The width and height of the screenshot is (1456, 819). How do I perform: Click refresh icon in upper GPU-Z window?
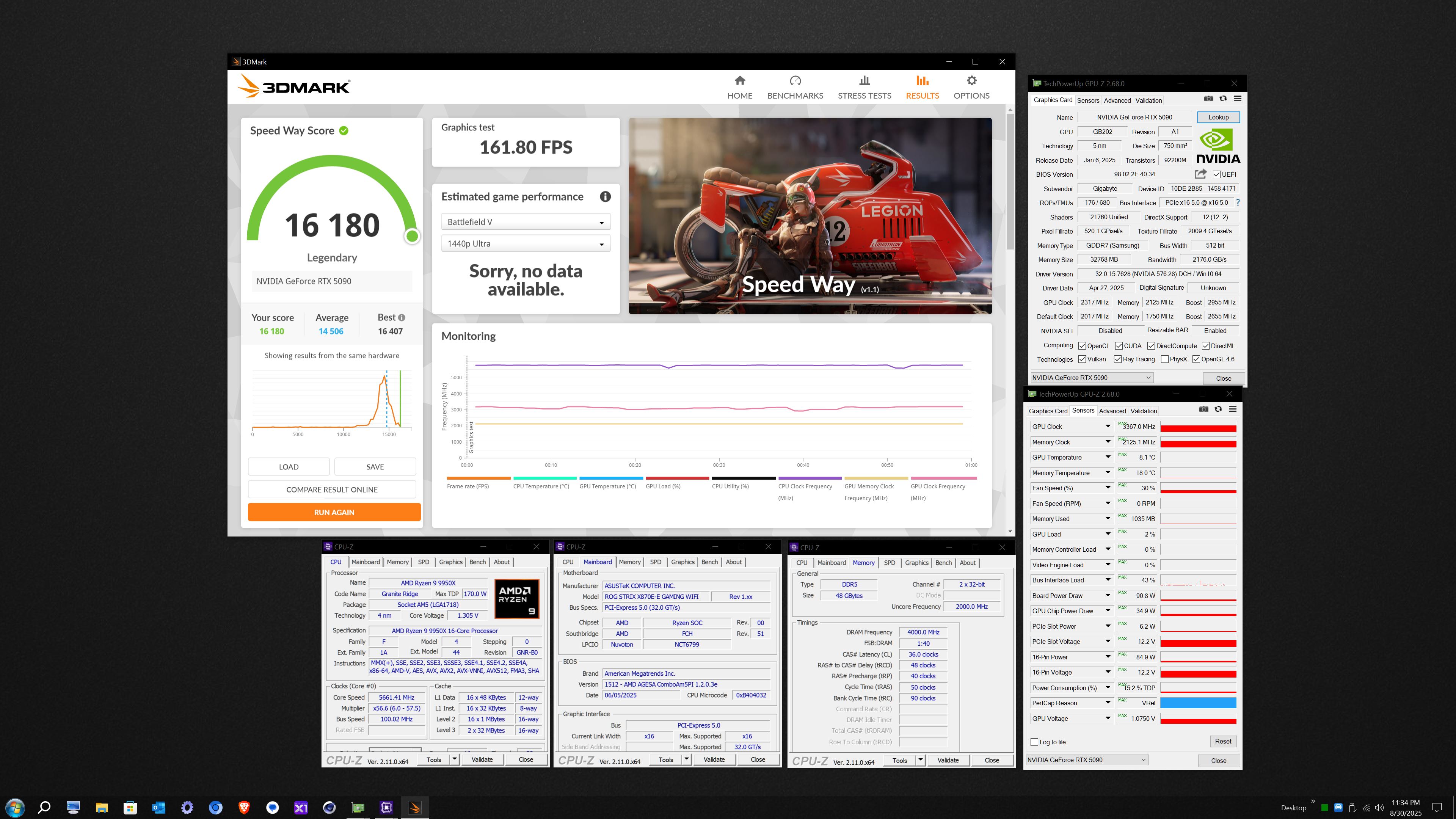[1223, 99]
